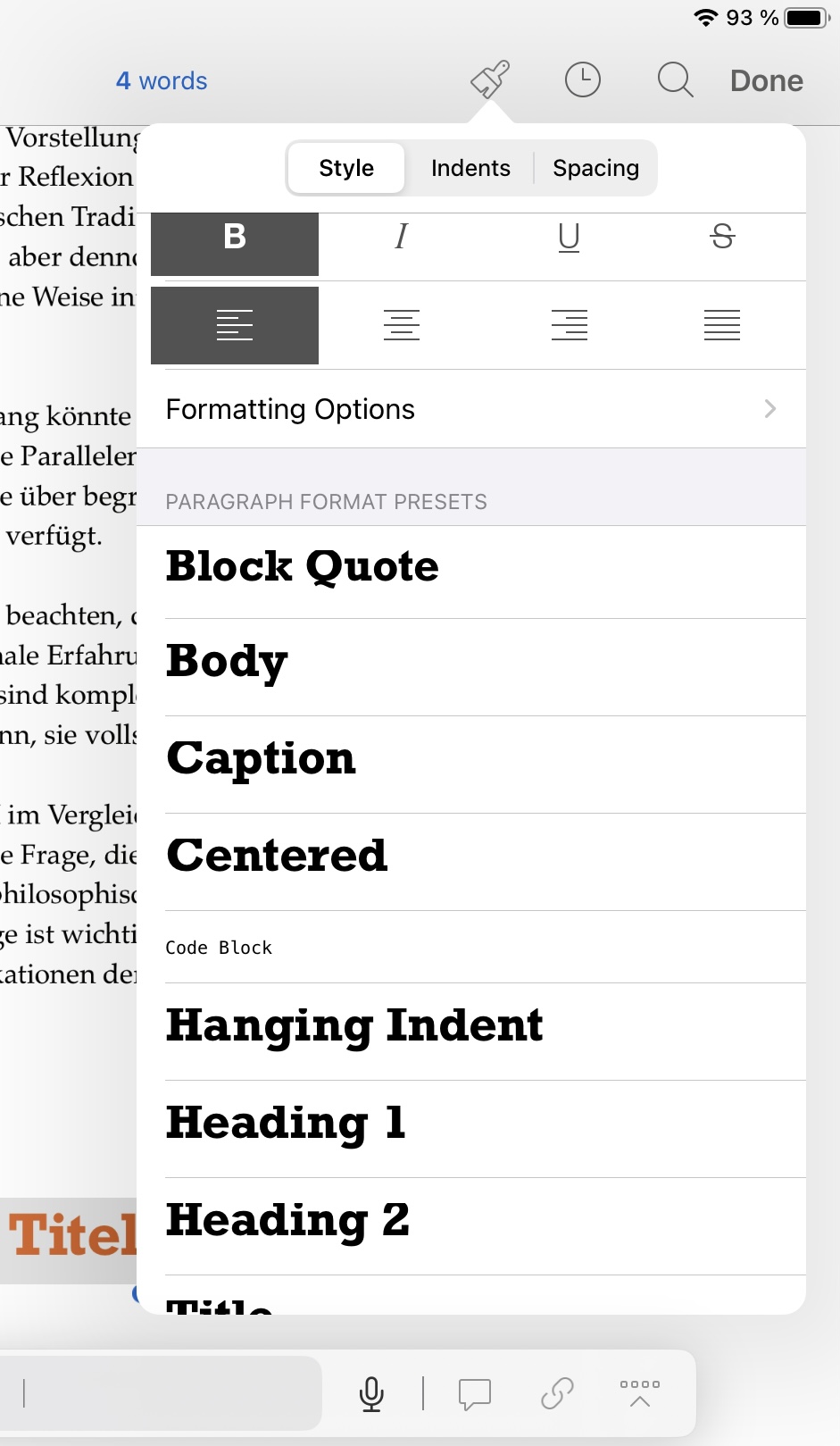
Task: Toggle underline formatting on
Action: pyautogui.click(x=568, y=237)
